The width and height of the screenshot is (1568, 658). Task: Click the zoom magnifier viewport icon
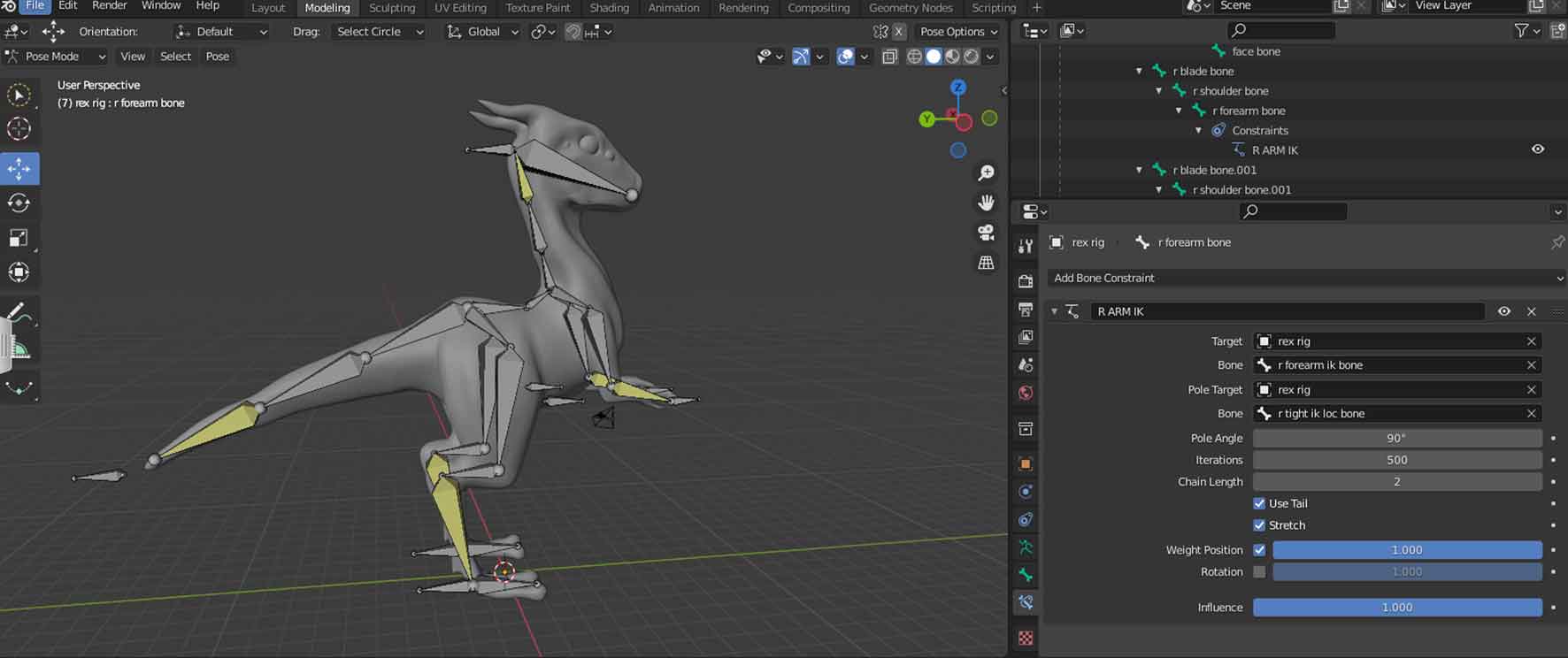986,173
